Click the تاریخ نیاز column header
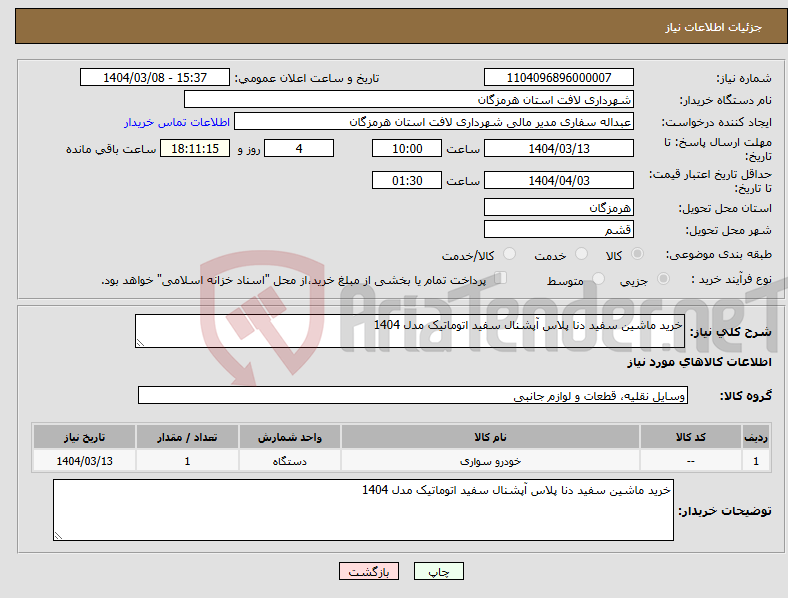 point(84,437)
